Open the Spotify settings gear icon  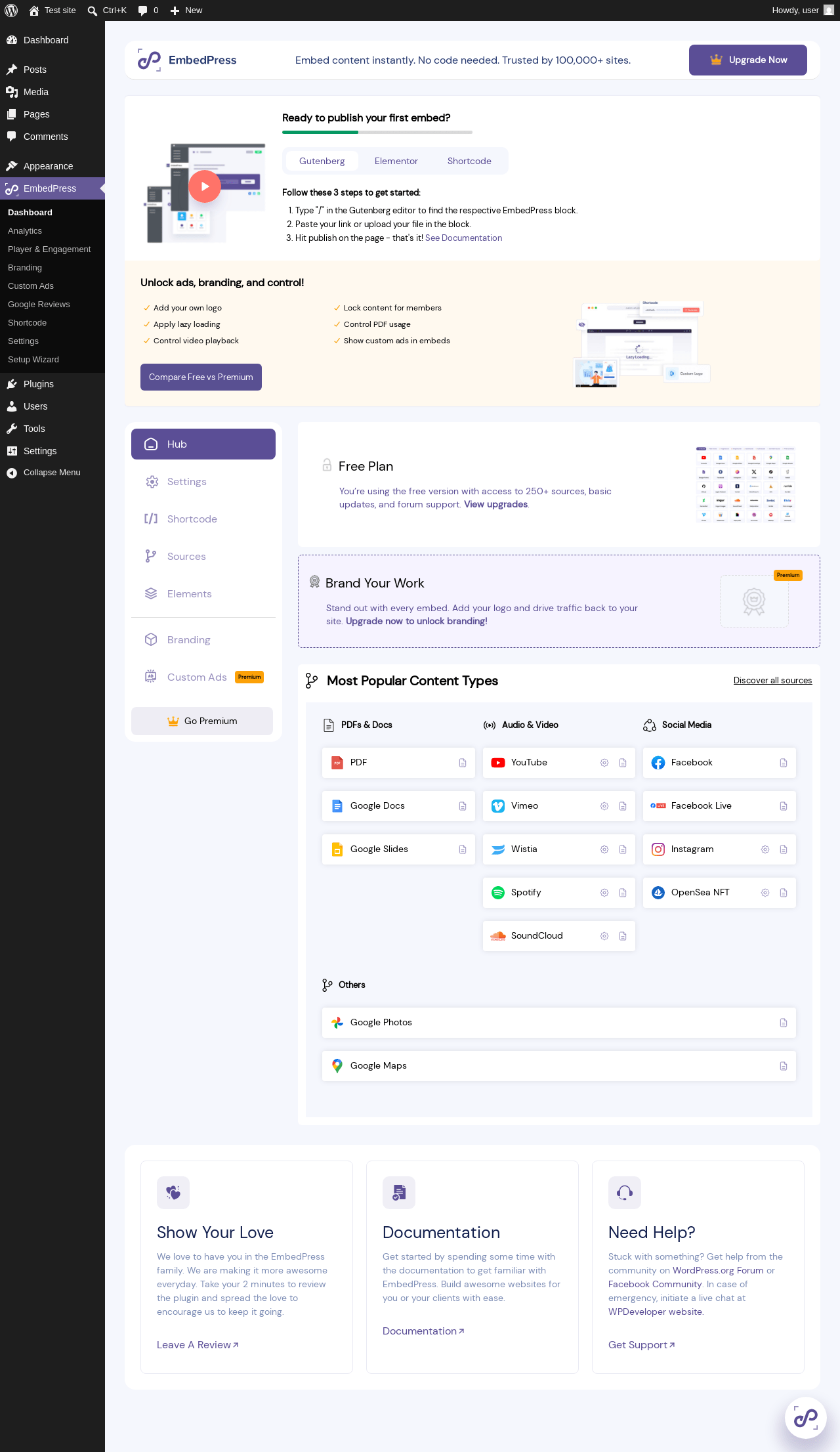tap(604, 893)
